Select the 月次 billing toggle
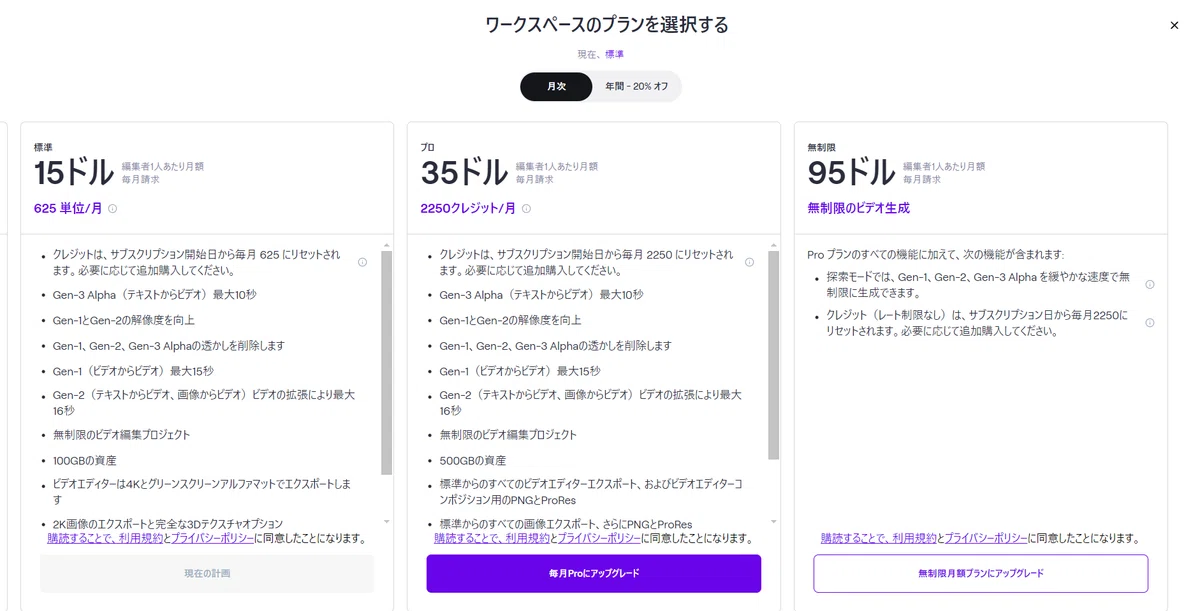 coord(556,87)
